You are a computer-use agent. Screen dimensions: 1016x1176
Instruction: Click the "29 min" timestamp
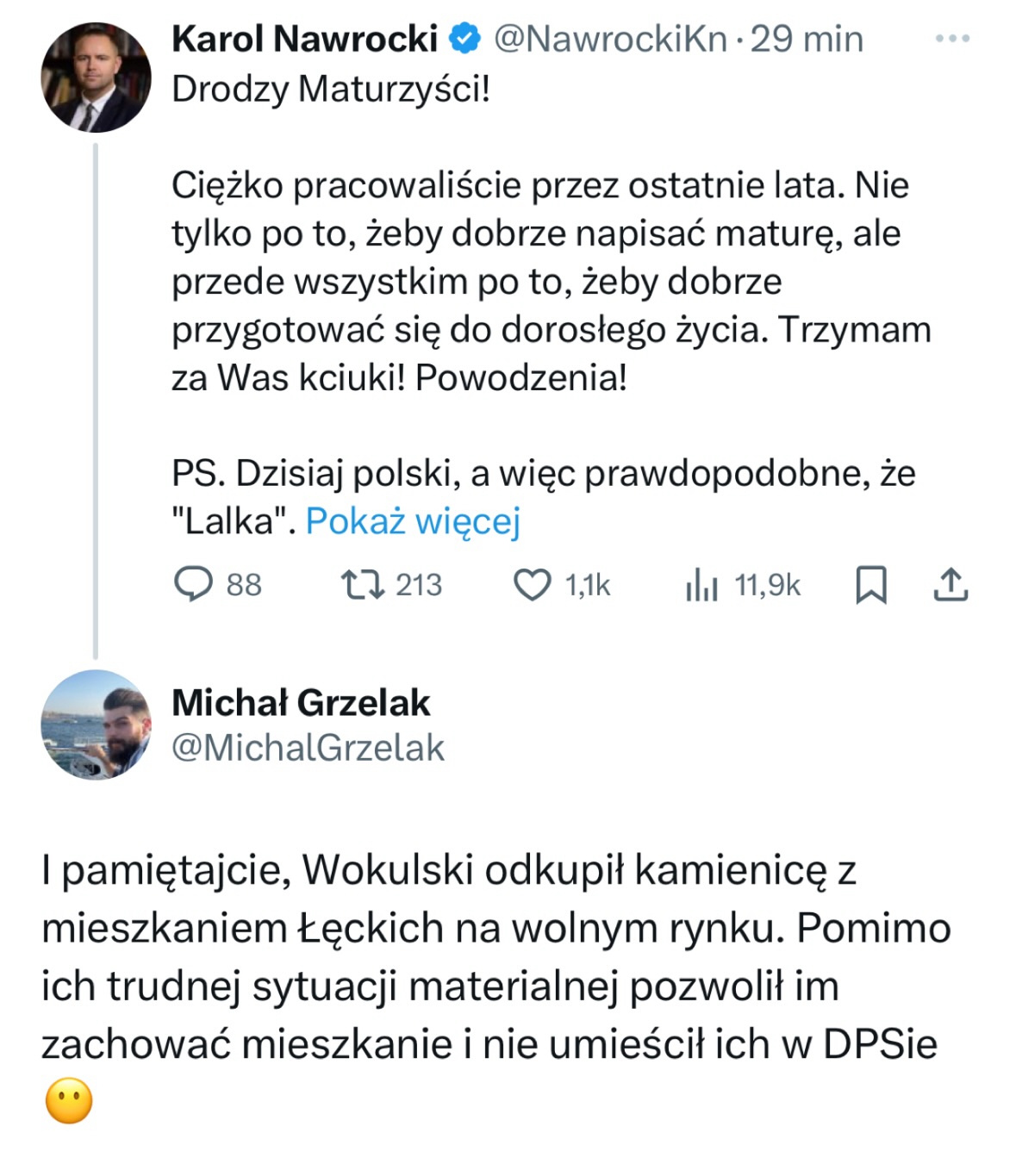click(x=807, y=39)
